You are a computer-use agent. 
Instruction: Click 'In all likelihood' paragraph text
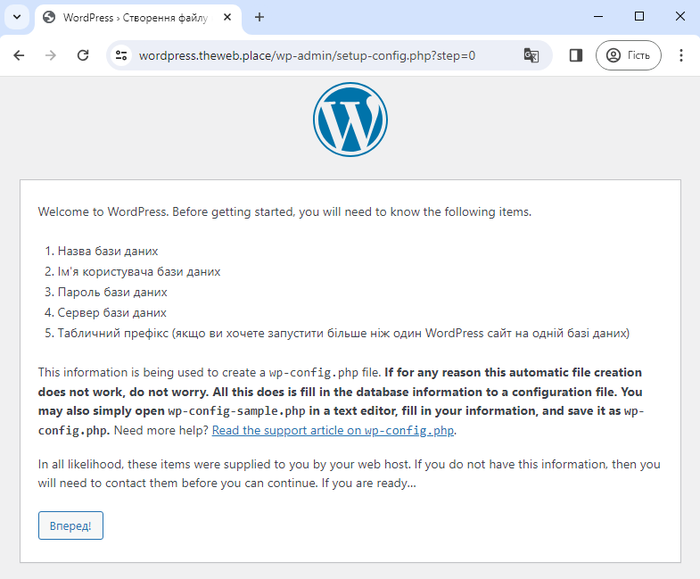coord(349,473)
